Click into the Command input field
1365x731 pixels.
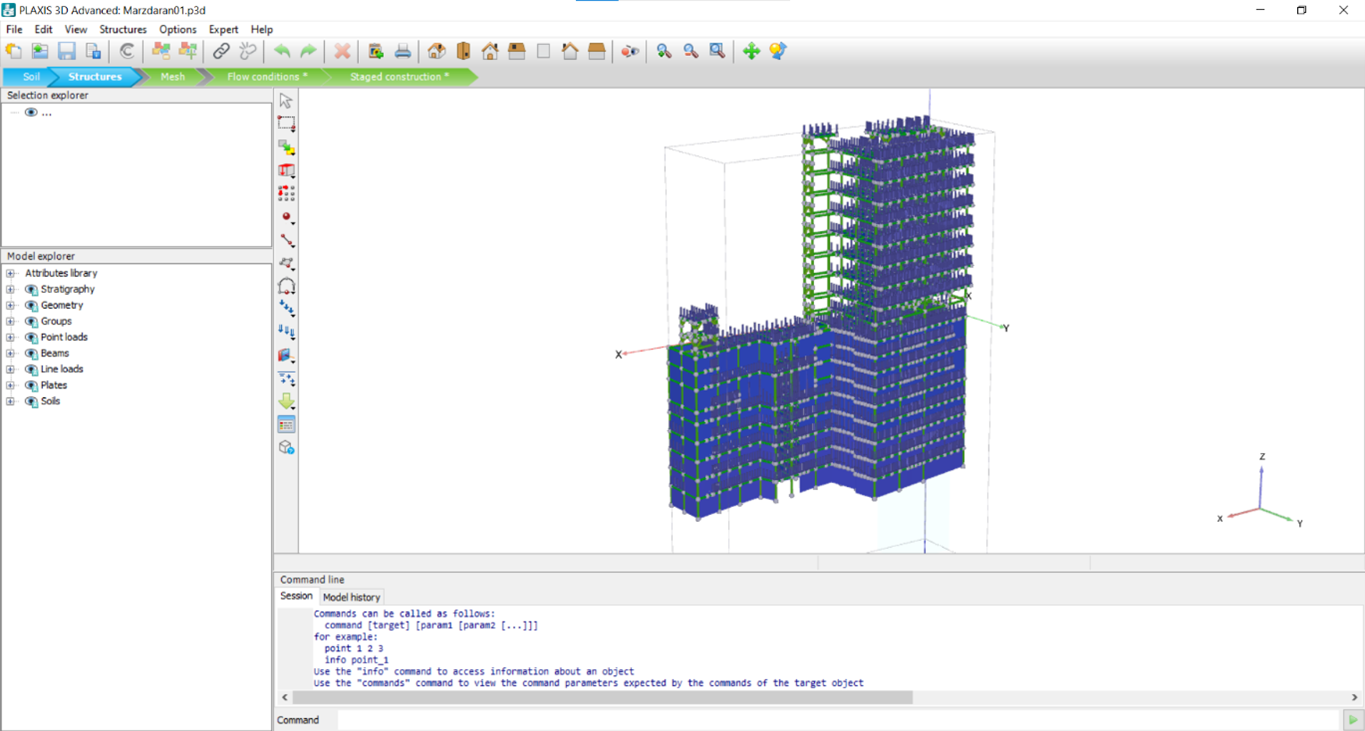[x=838, y=720]
